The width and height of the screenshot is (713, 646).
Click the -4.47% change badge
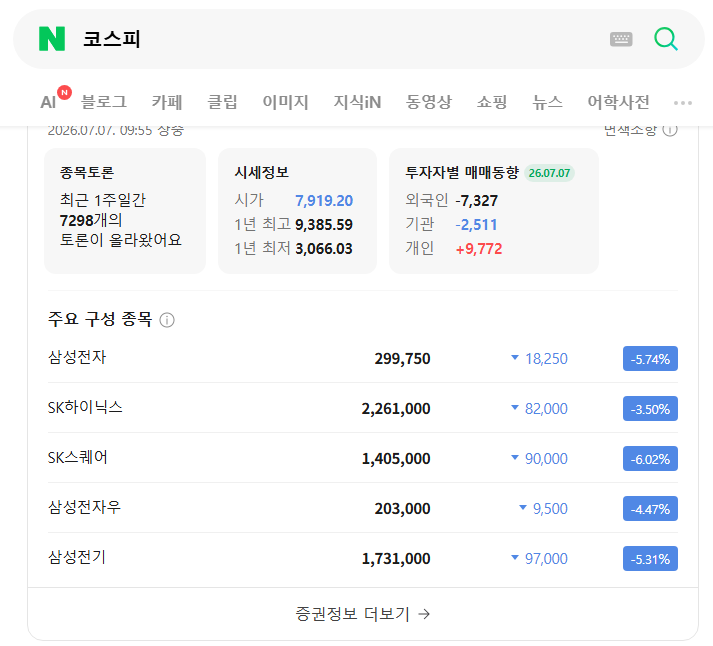(x=650, y=509)
